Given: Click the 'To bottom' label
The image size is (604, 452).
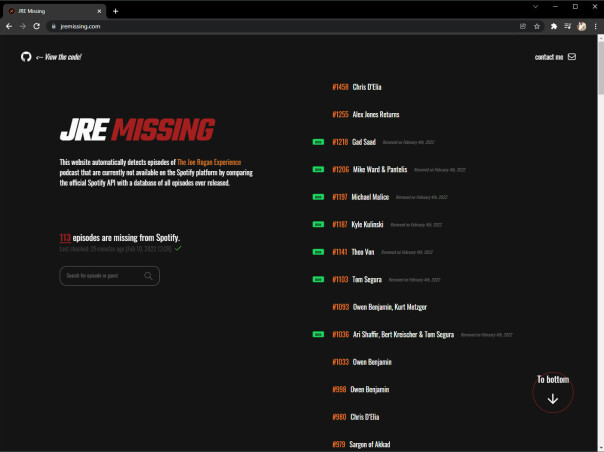Looking at the screenshot, I should coord(553,380).
